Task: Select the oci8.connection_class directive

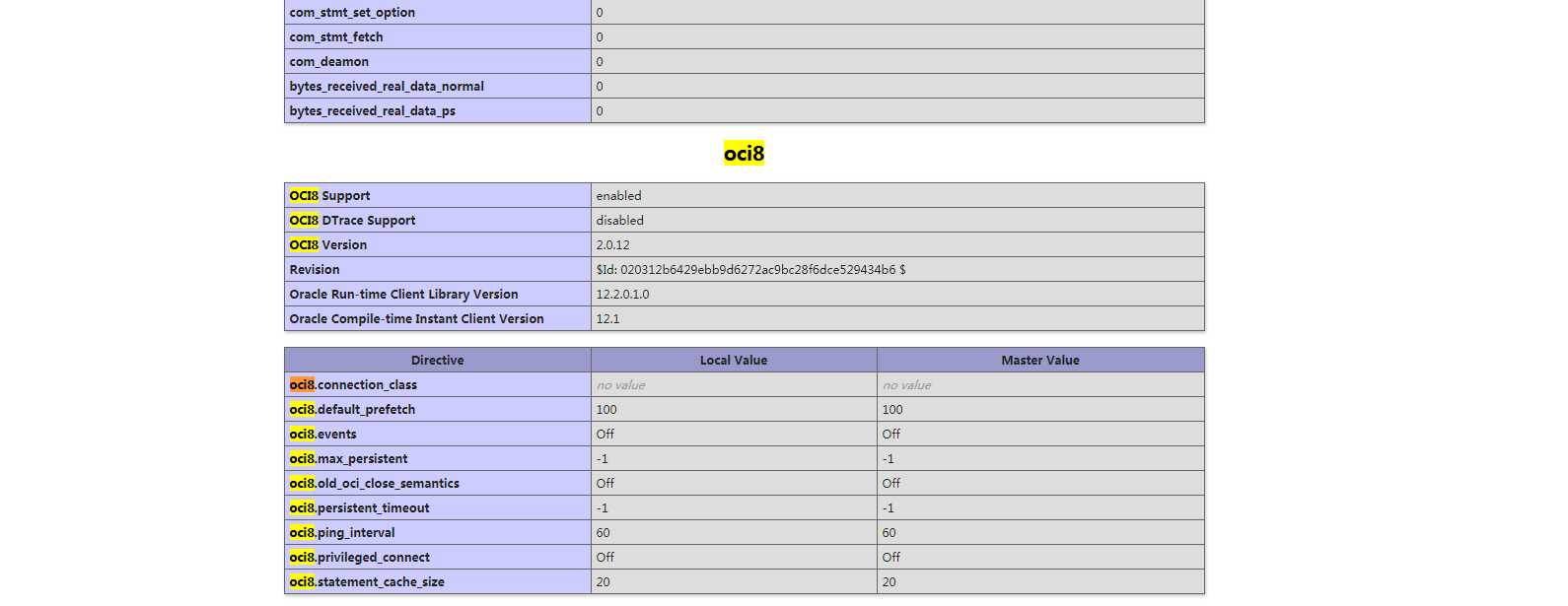Action: click(353, 384)
